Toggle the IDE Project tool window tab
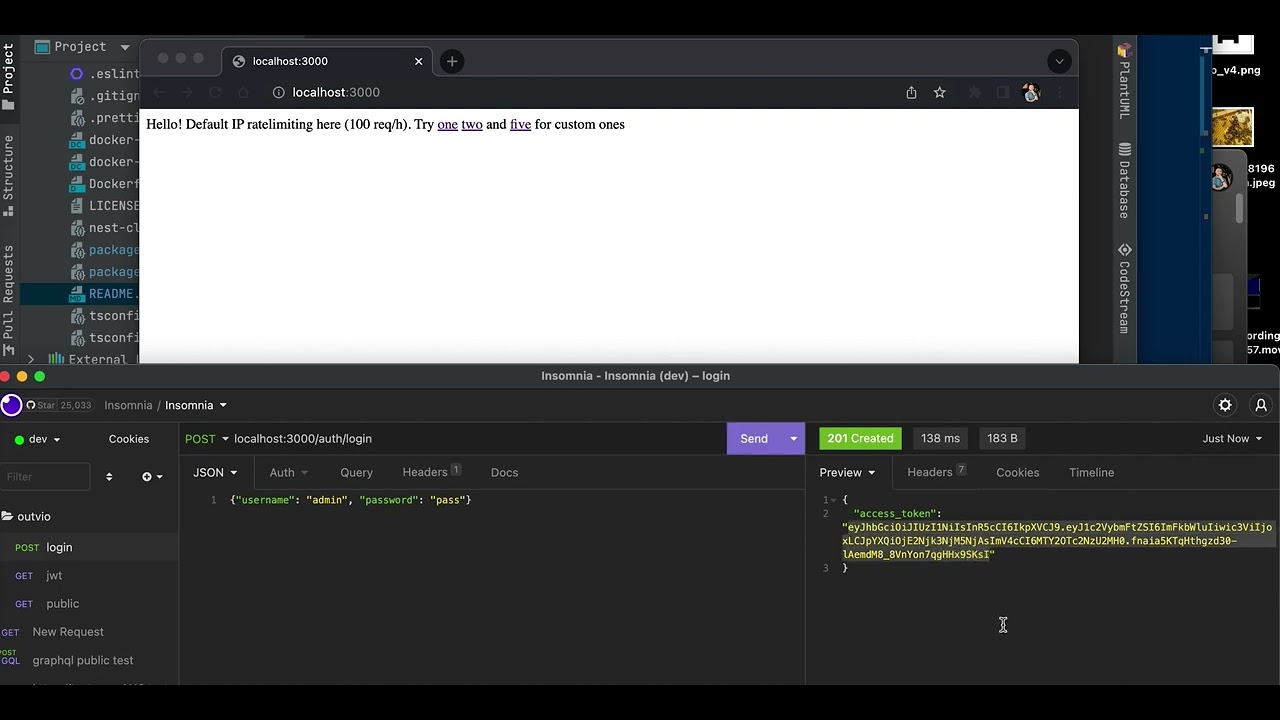This screenshot has width=1280, height=720. 9,75
